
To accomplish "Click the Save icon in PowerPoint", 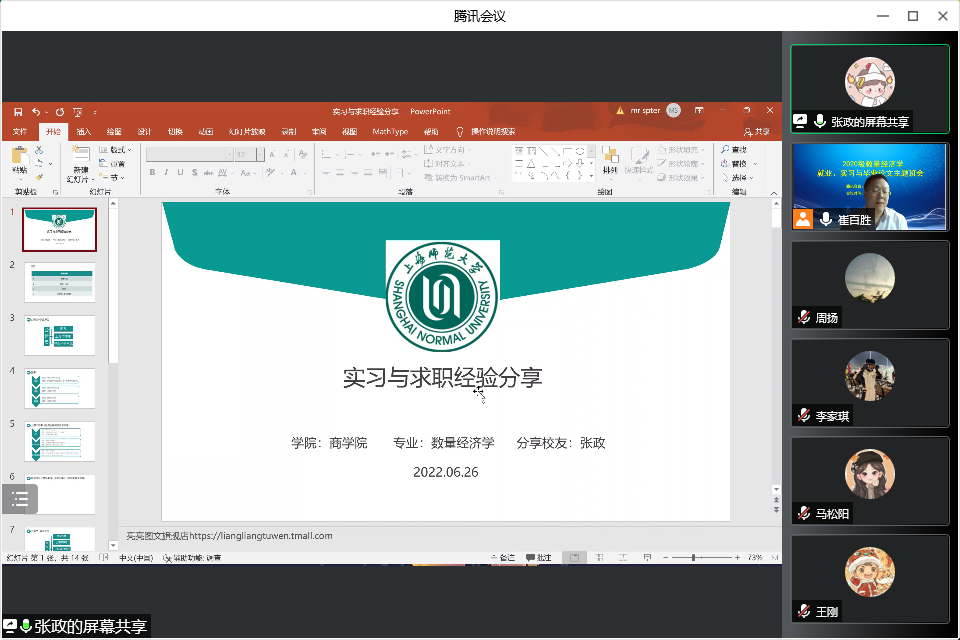I will pyautogui.click(x=18, y=112).
